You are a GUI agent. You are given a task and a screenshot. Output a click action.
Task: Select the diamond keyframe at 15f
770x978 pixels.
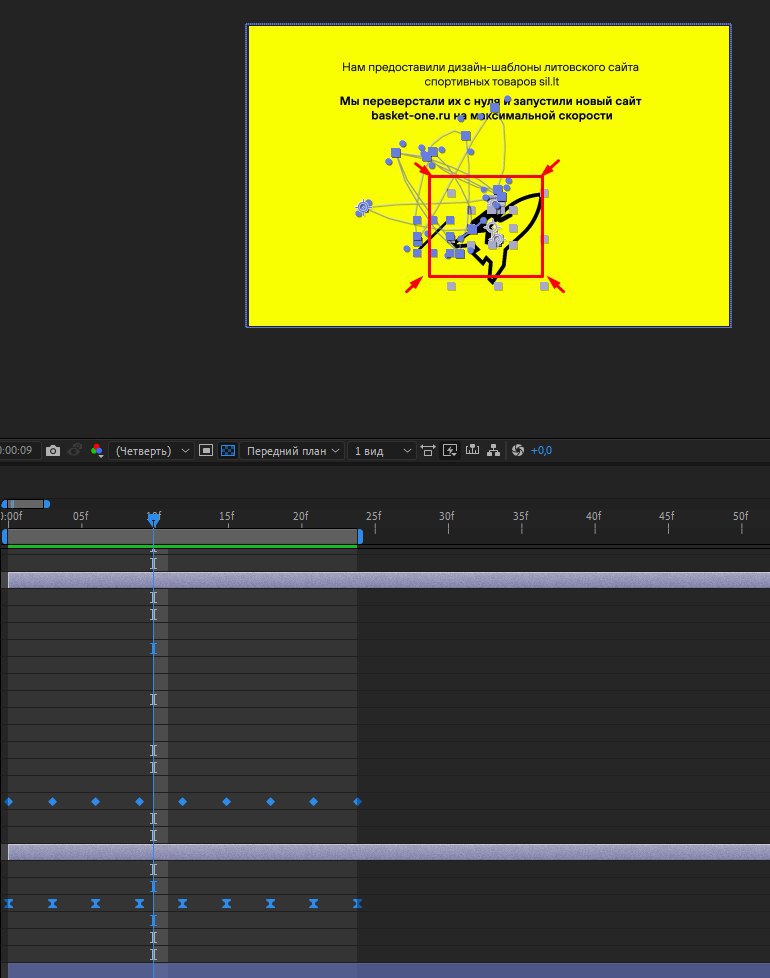tap(226, 801)
